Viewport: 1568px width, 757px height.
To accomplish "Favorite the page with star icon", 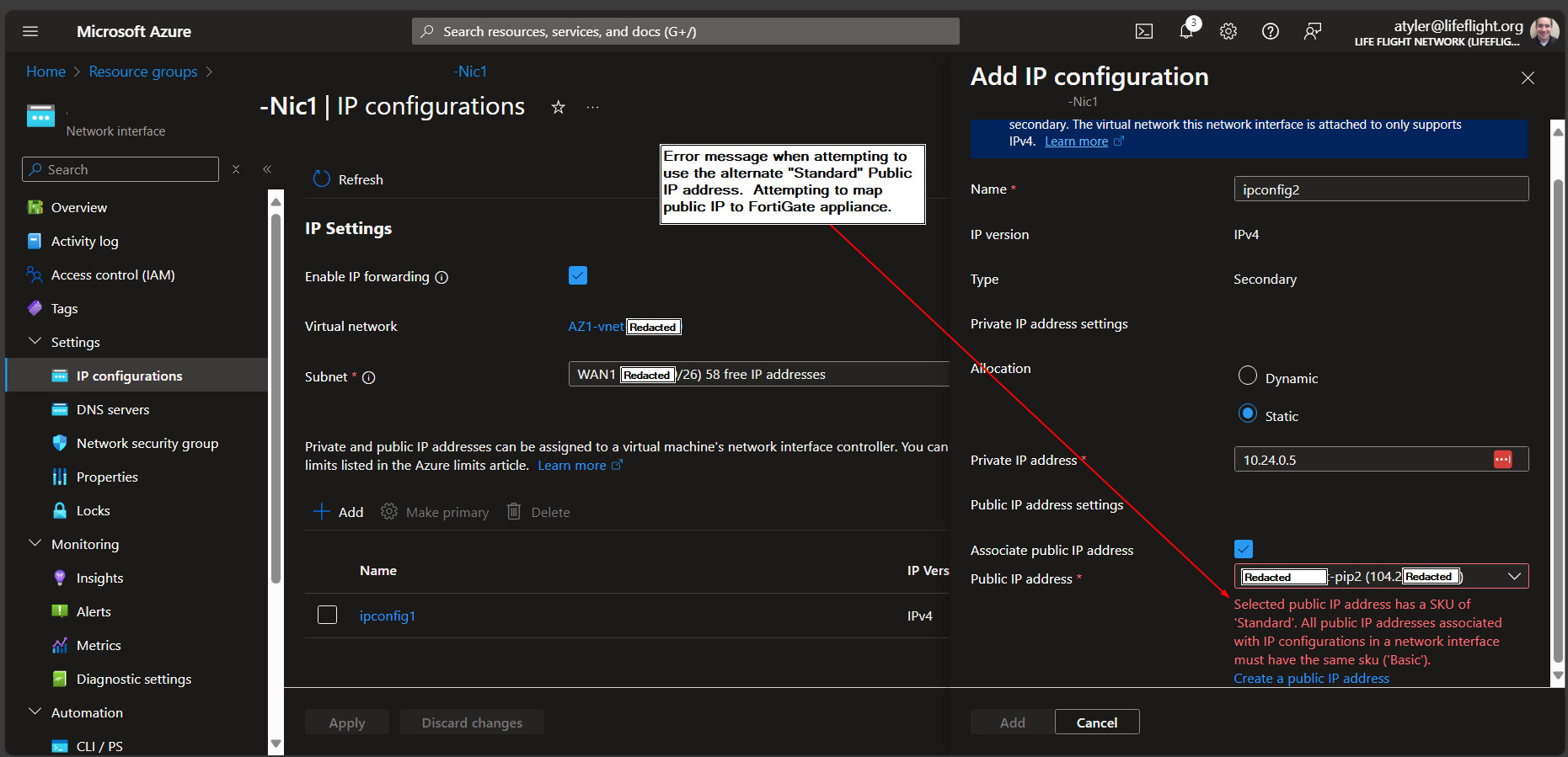I will (558, 107).
